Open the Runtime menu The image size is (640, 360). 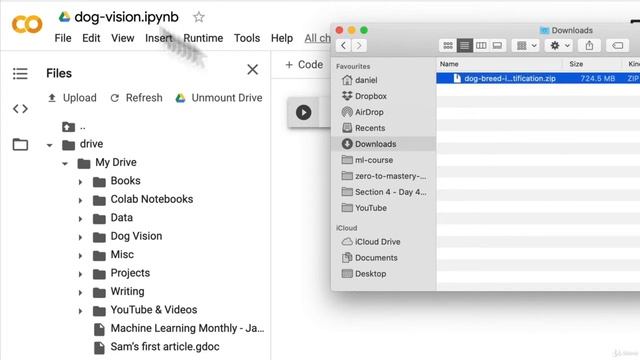coord(203,38)
